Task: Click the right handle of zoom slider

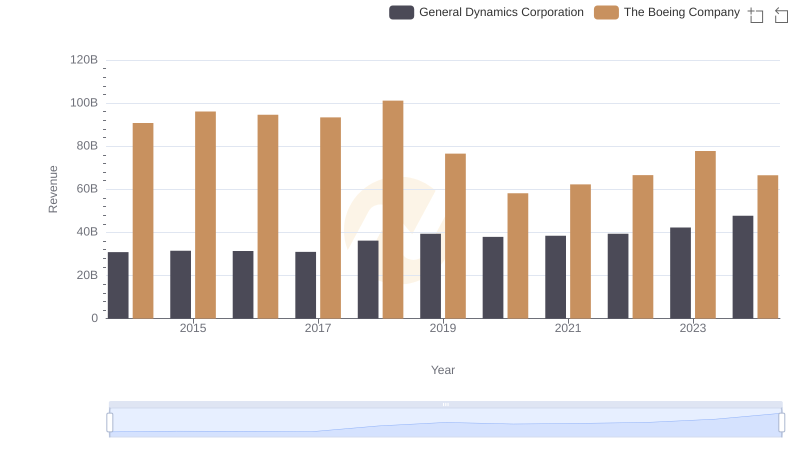Action: 781,423
